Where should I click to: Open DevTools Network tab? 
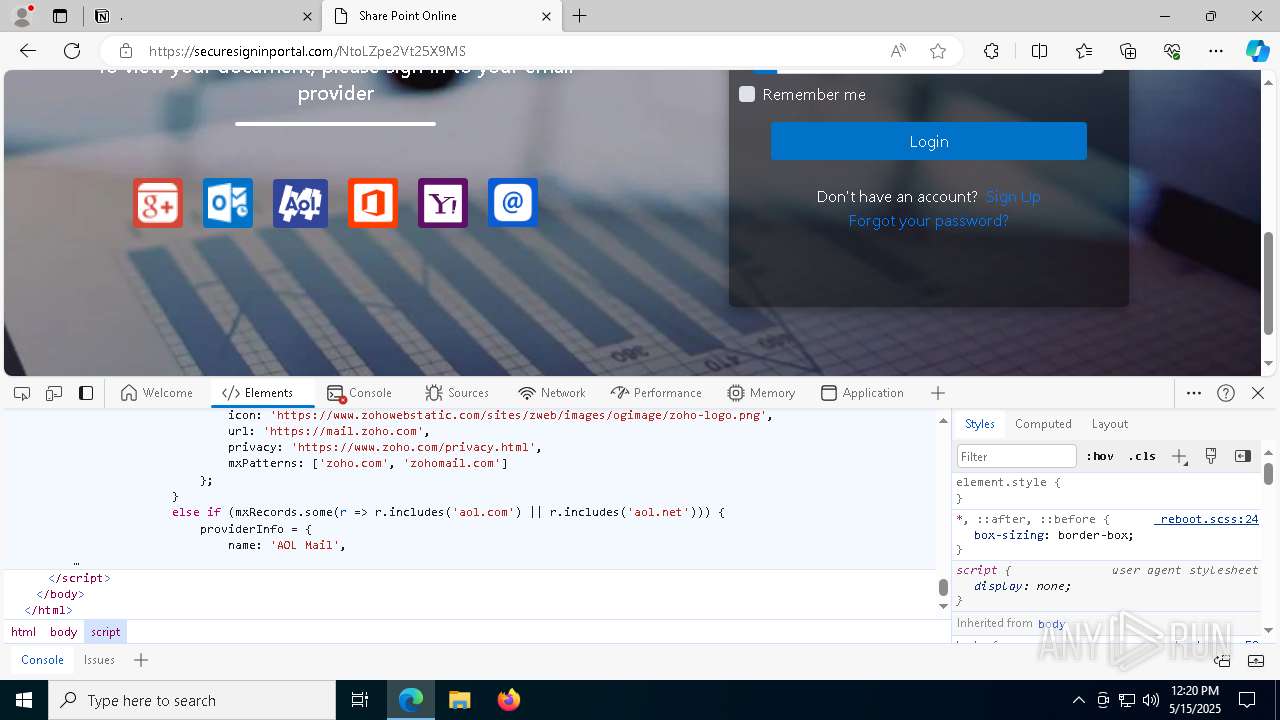click(x=552, y=393)
